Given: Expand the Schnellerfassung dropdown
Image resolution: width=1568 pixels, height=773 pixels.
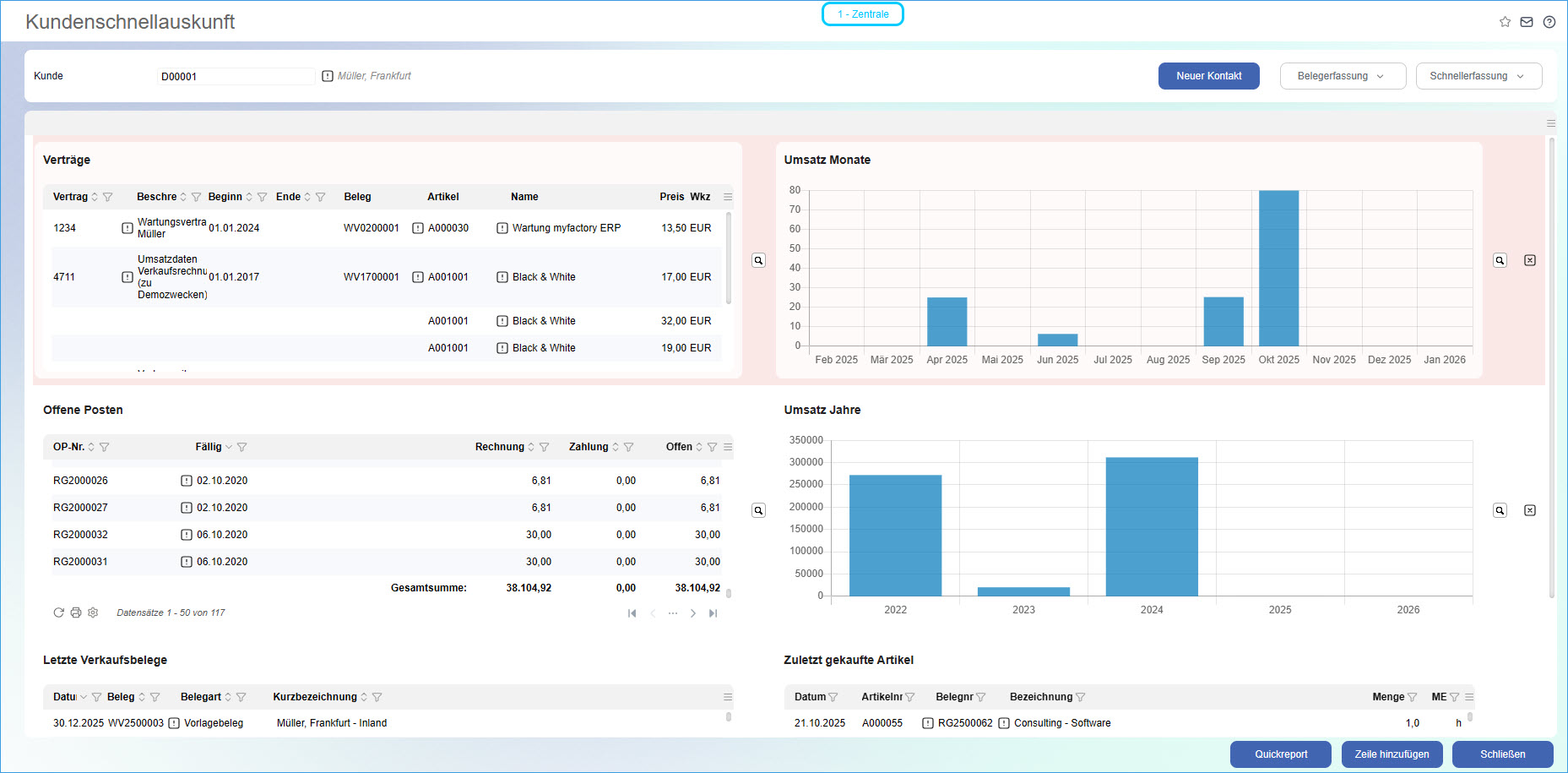Looking at the screenshot, I should [1478, 76].
